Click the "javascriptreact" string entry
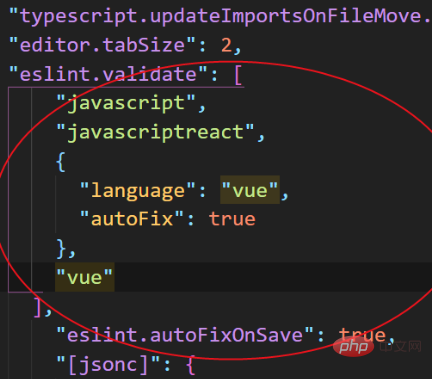Screen dimensions: 432x379 click(x=155, y=132)
